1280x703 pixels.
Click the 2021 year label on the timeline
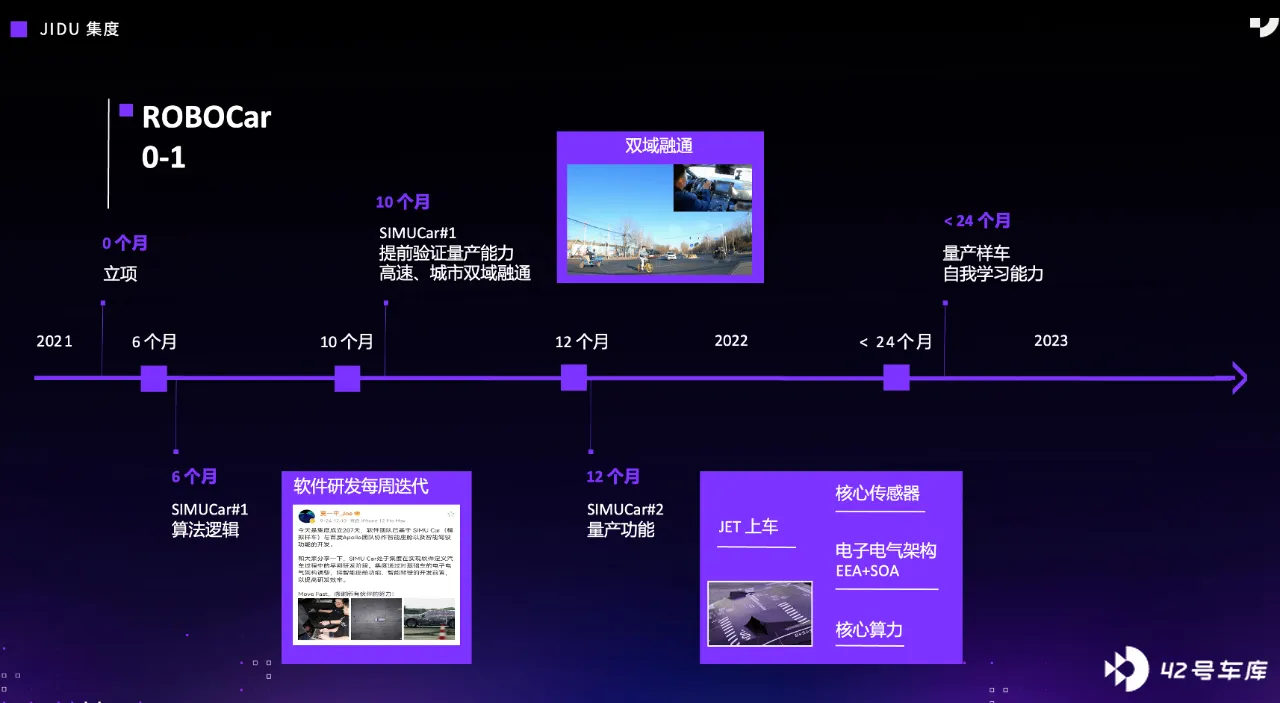point(55,341)
